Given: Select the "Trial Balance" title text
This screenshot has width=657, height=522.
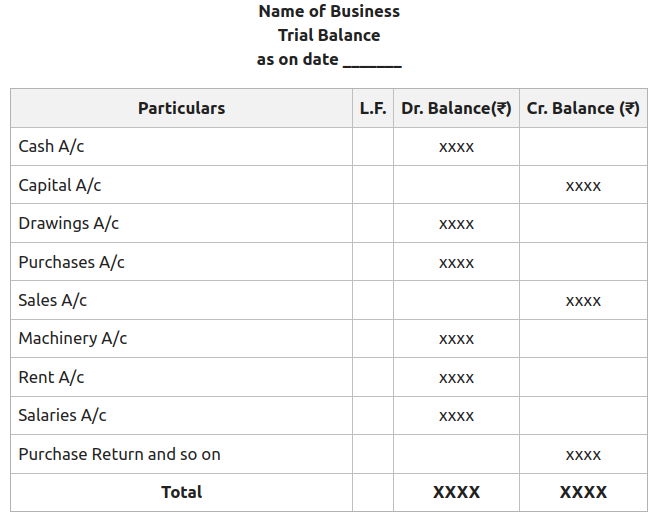Looking at the screenshot, I should point(329,35).
